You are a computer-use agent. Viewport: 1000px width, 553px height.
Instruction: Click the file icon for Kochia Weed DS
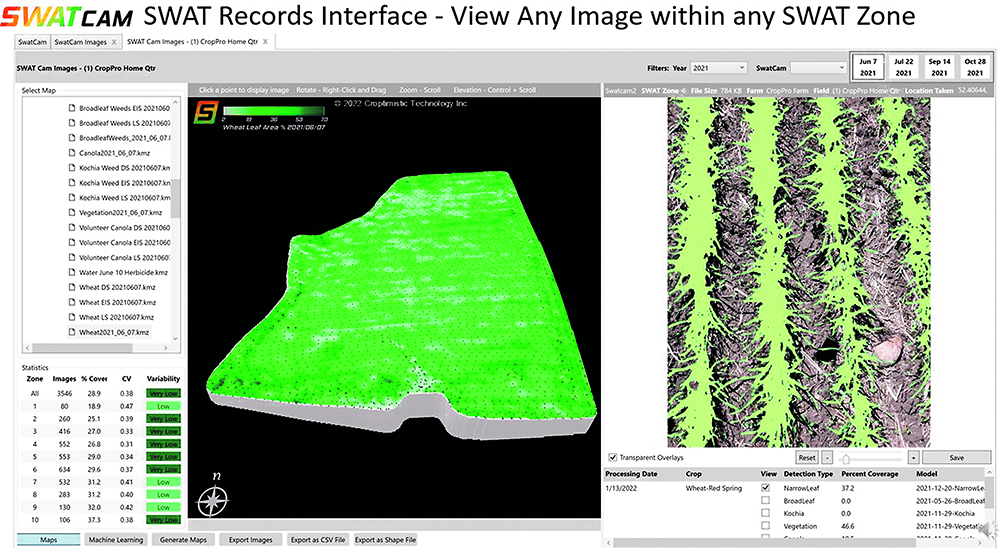(71, 168)
